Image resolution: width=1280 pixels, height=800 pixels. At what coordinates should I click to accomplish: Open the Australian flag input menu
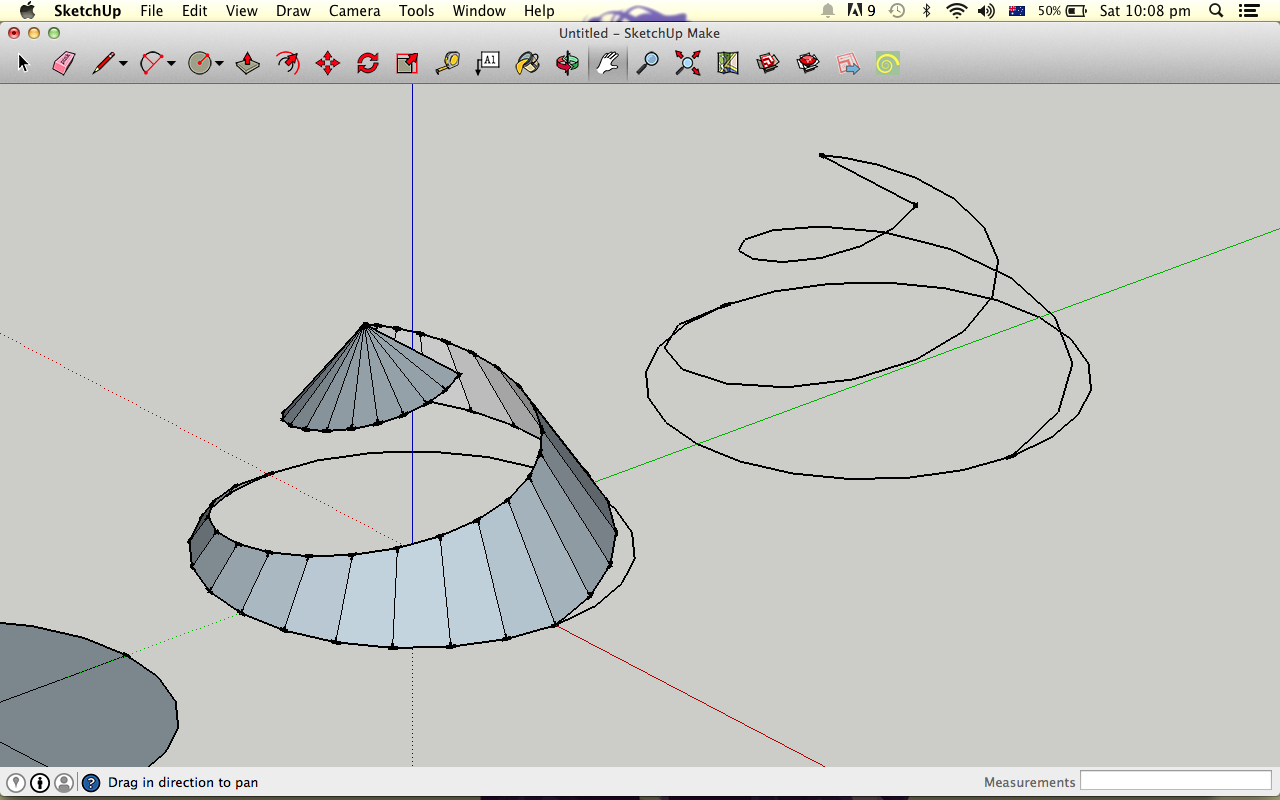click(x=1017, y=11)
